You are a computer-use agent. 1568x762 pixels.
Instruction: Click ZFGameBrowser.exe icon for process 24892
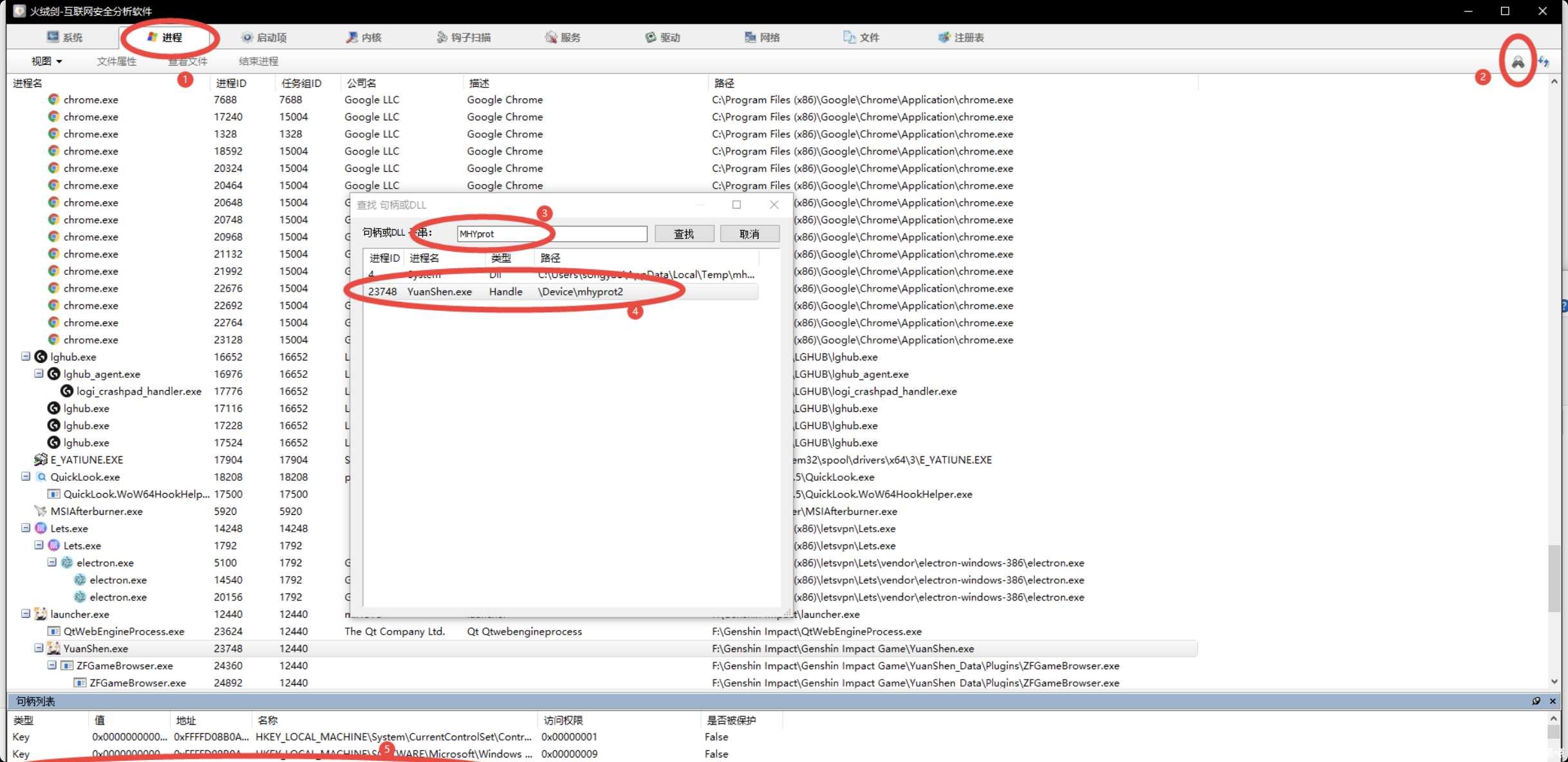coord(80,683)
